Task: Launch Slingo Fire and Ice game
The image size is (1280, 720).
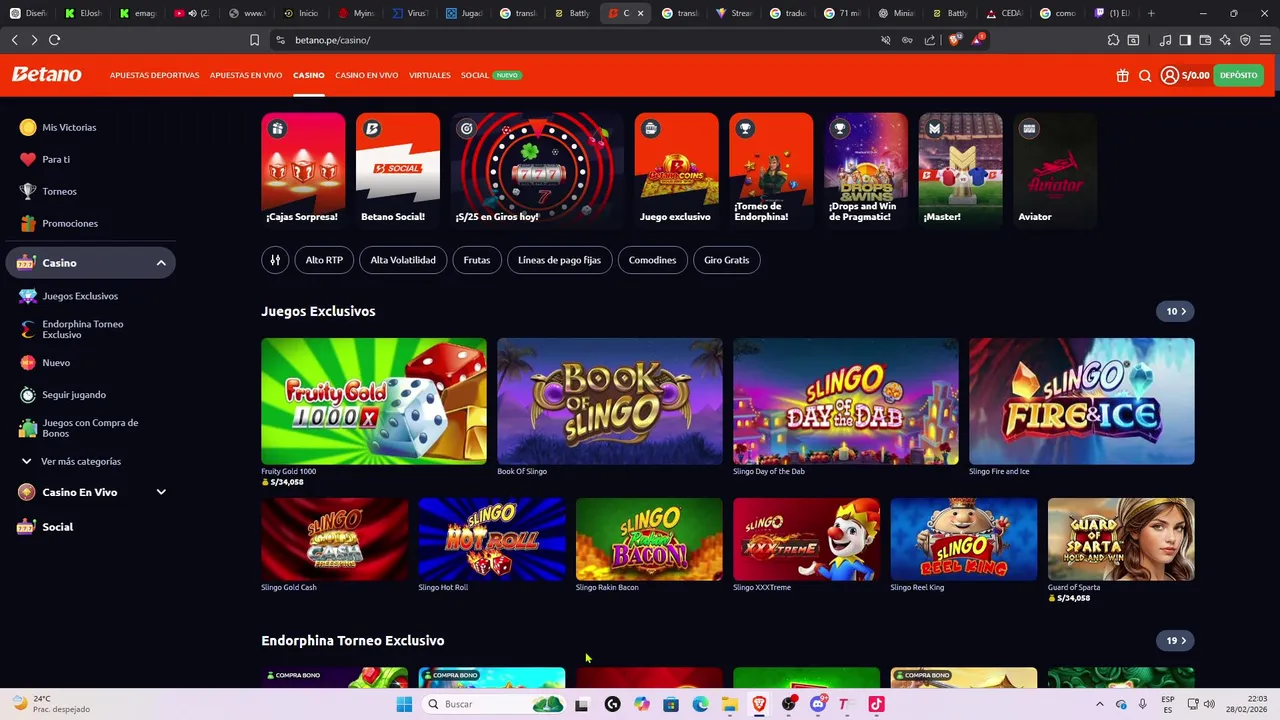Action: click(1082, 401)
